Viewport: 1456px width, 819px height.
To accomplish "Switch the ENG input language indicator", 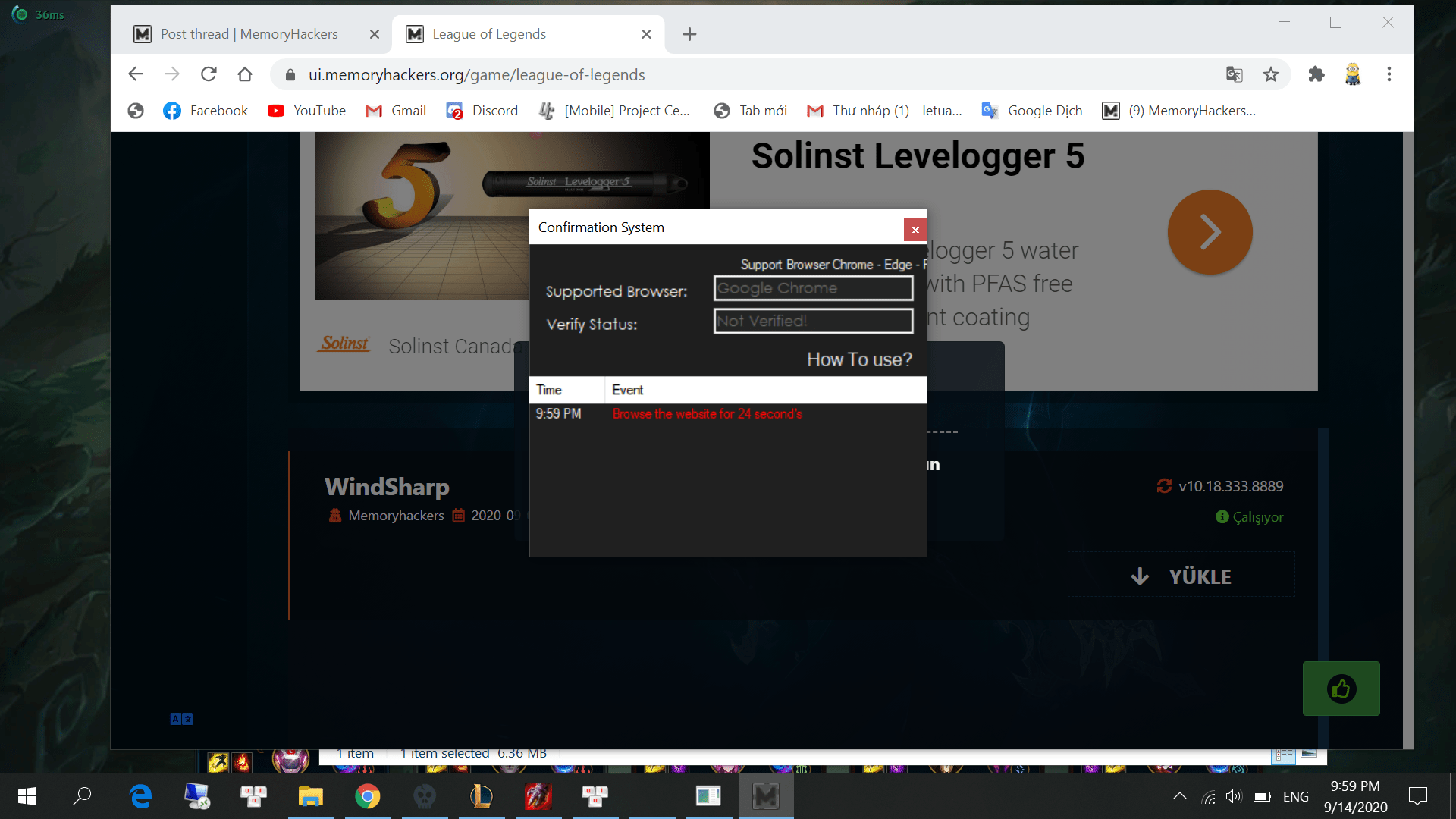I will (1295, 796).
